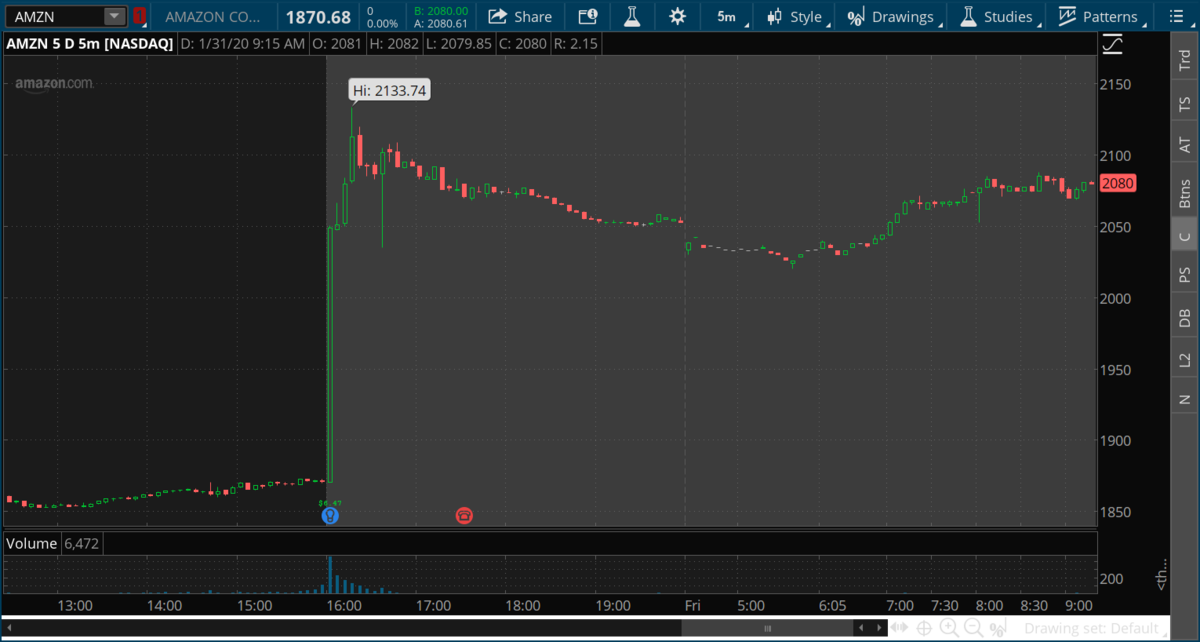Select the L2 sidebar tab

[1185, 360]
